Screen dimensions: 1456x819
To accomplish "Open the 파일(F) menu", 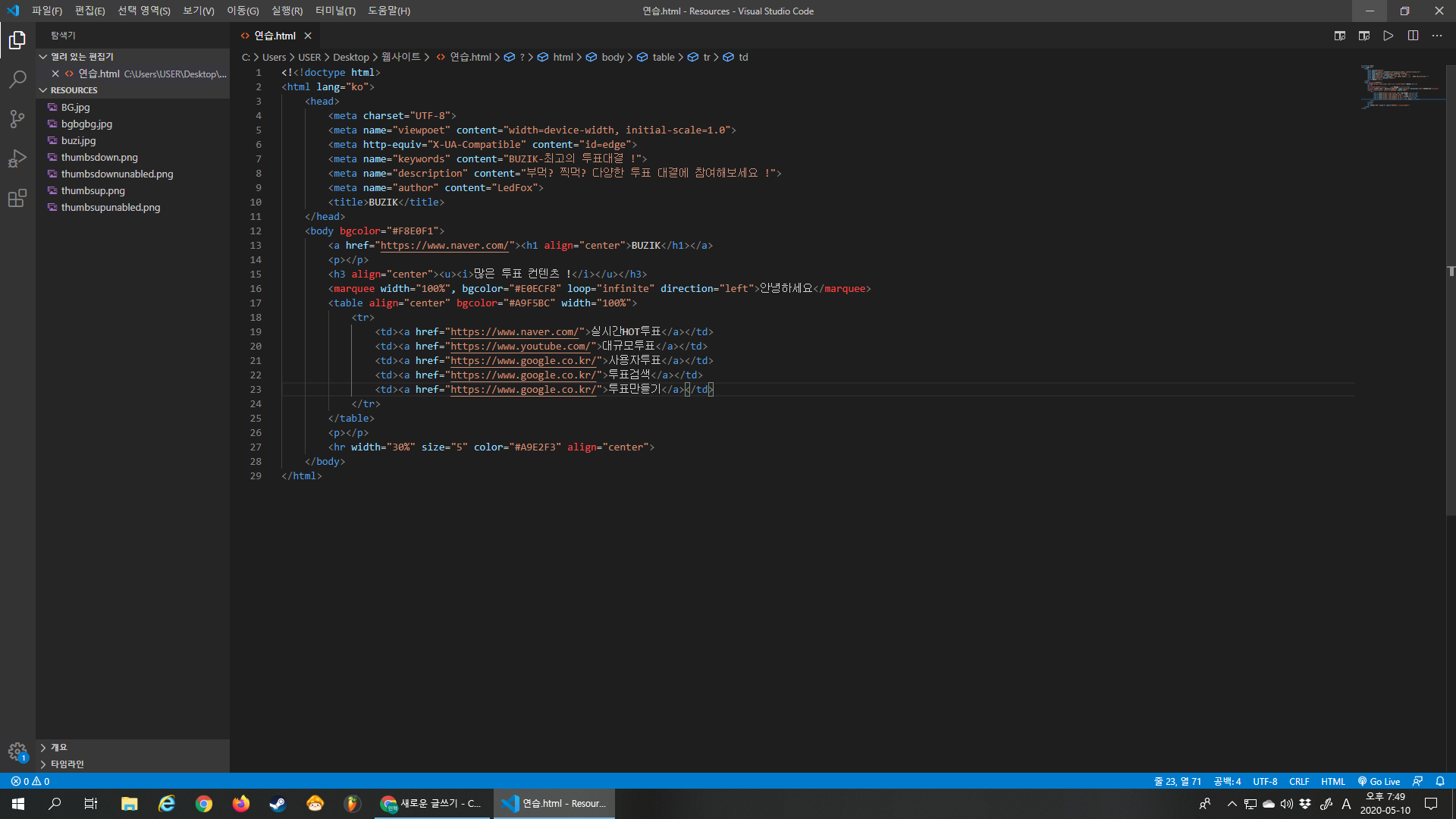I will click(x=47, y=11).
